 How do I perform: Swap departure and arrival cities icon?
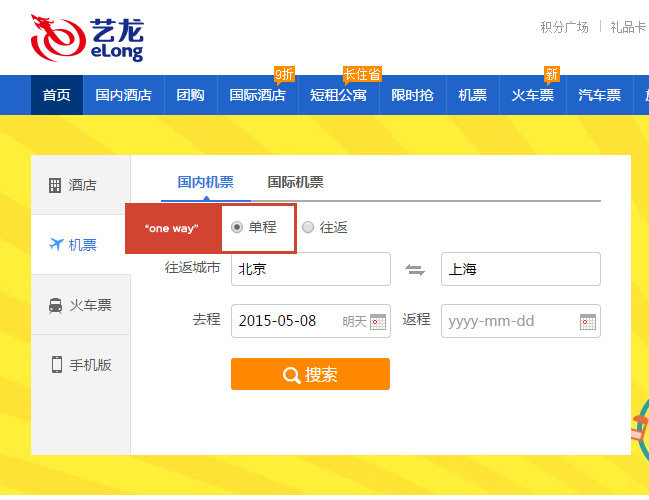(x=415, y=270)
